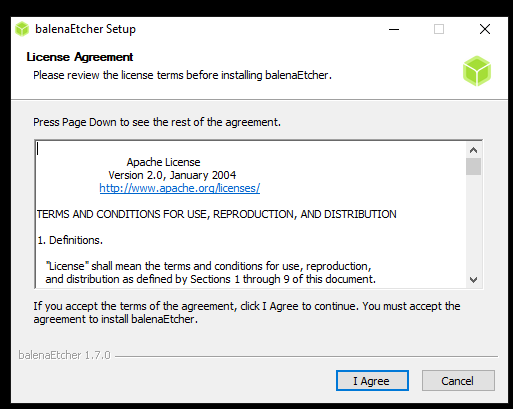This screenshot has height=409, width=513.
Task: Minimize the balenaEtcher Setup window
Action: [394, 29]
